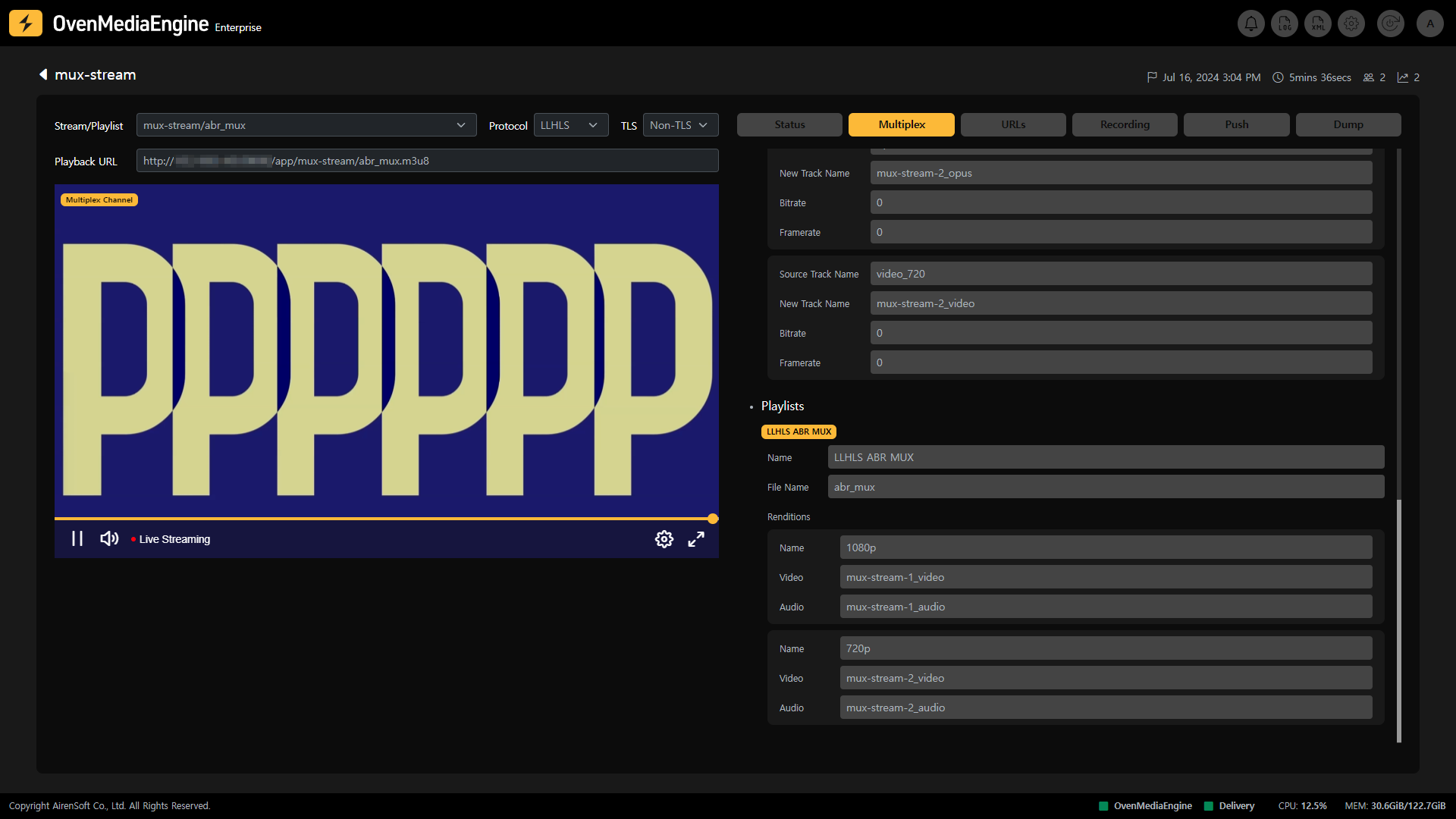Open the Push tab

1236,124
